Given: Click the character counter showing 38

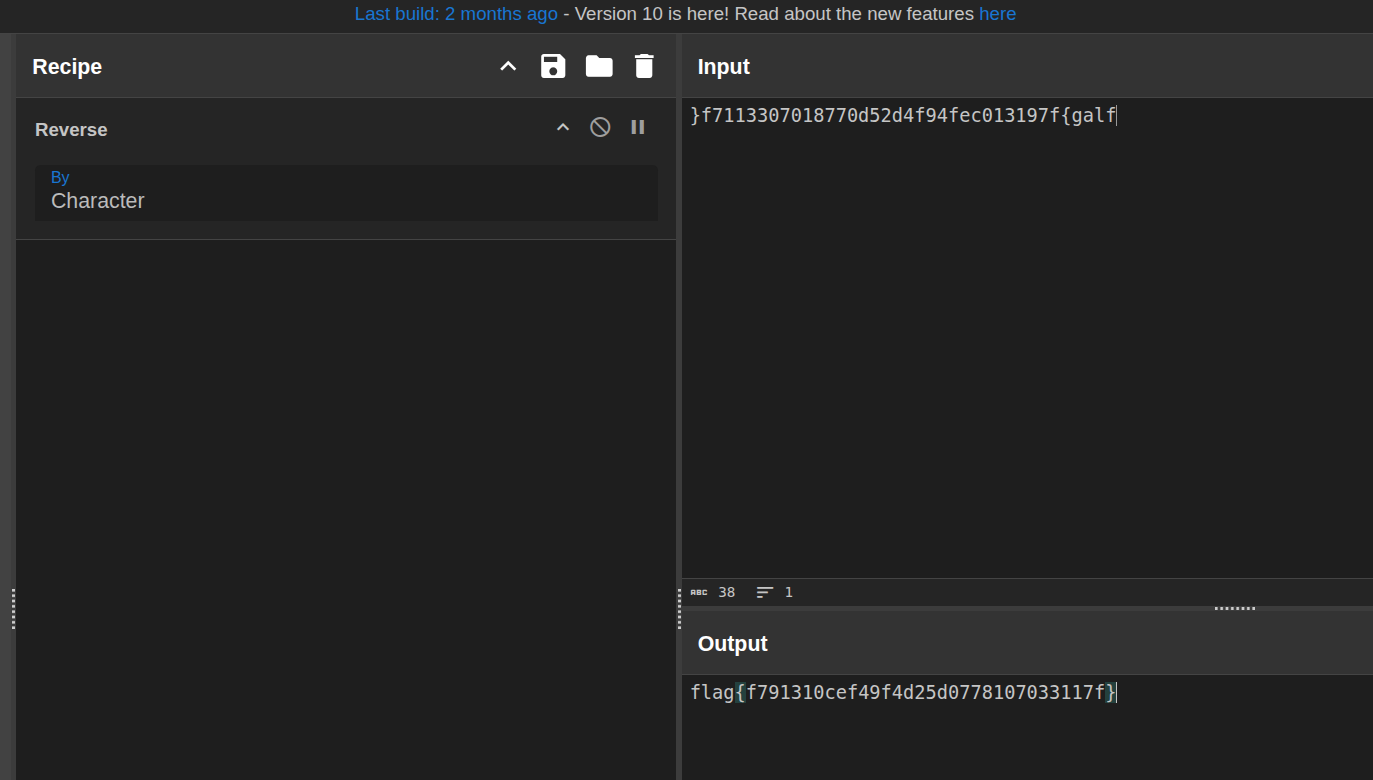Looking at the screenshot, I should click(x=725, y=592).
